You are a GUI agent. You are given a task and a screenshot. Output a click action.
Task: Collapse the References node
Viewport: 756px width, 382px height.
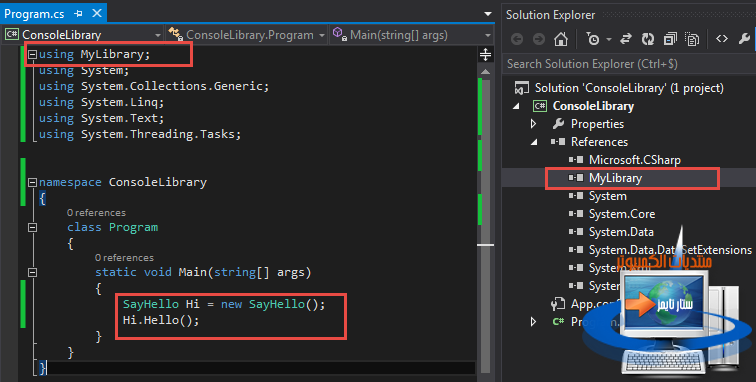[x=534, y=142]
